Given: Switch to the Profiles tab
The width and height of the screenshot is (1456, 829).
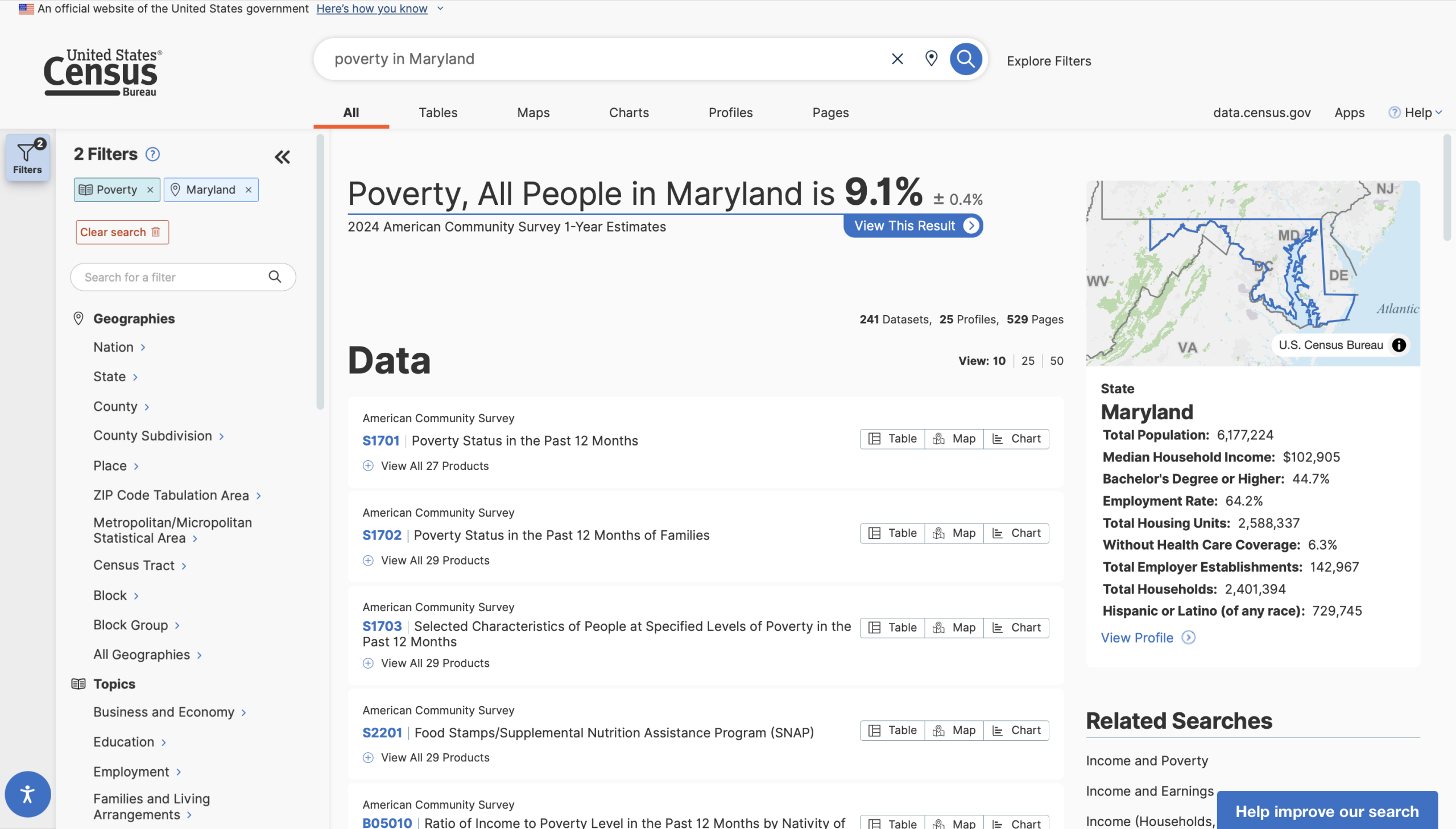Looking at the screenshot, I should [731, 113].
